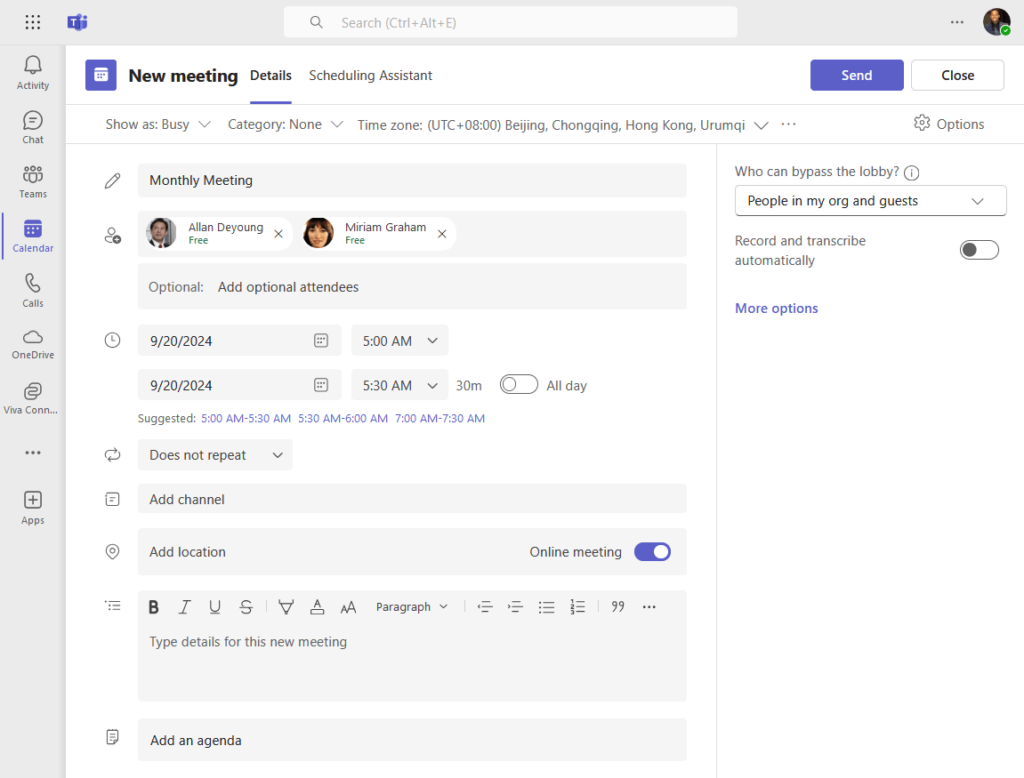Click the Add an agenda field
The height and width of the screenshot is (778, 1024).
[412, 740]
